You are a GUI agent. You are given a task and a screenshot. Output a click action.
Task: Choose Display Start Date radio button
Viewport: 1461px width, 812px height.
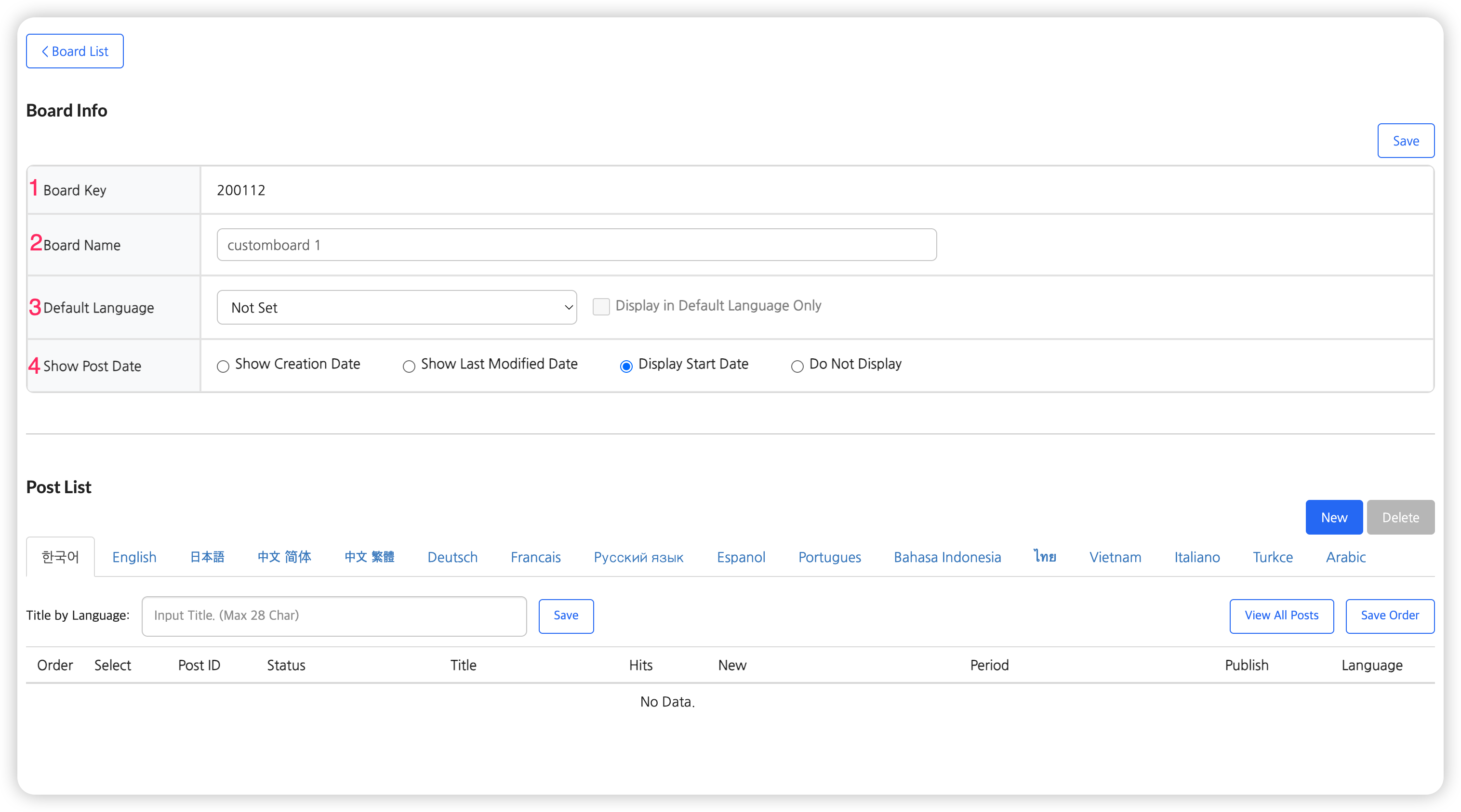pos(626,367)
